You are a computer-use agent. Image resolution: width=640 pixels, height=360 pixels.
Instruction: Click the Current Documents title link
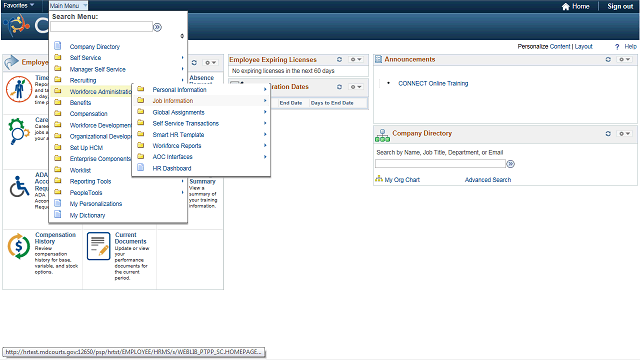130,238
